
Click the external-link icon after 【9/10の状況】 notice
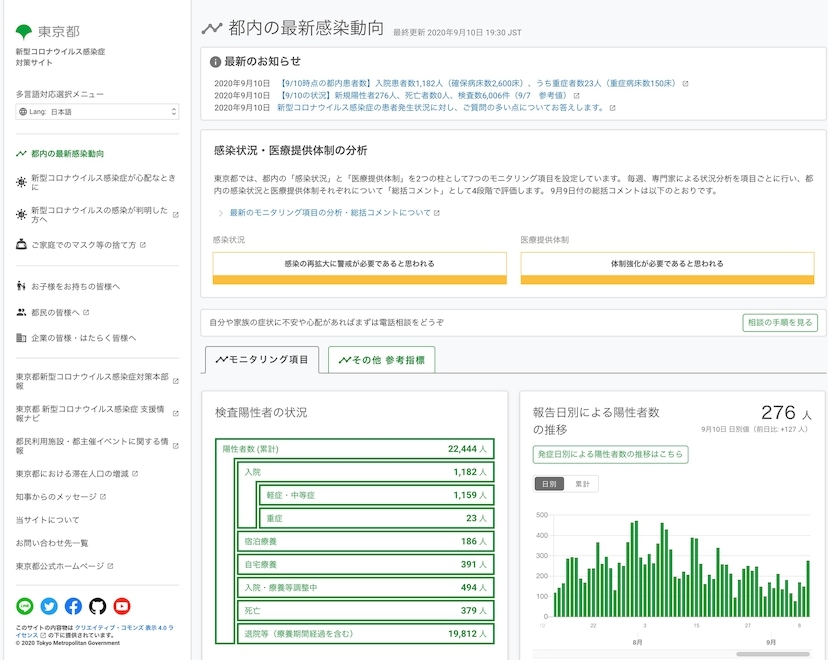click(577, 96)
